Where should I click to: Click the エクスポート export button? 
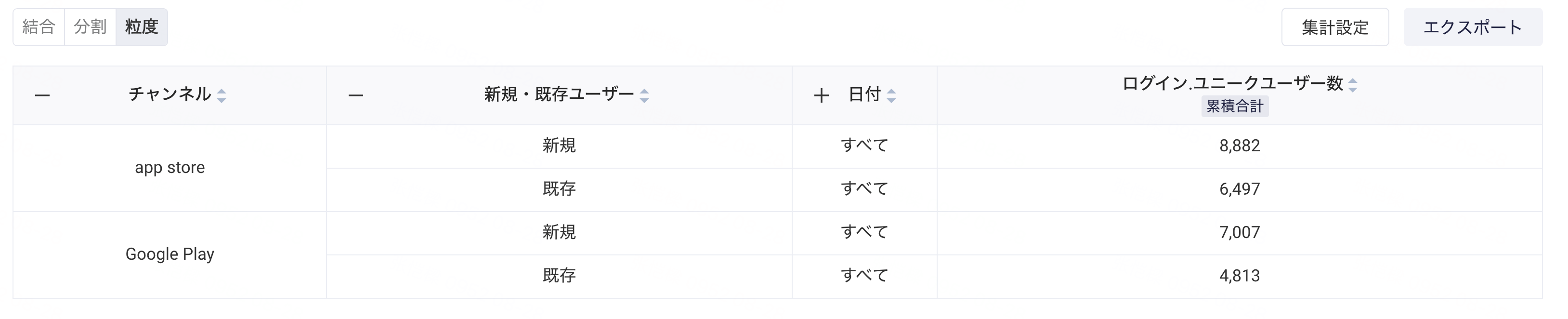[x=1473, y=27]
